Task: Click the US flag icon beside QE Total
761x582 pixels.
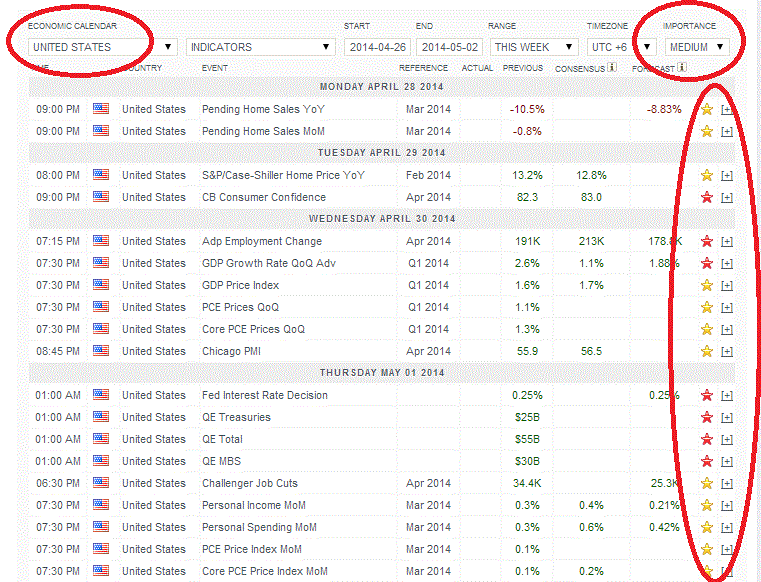Action: 101,438
